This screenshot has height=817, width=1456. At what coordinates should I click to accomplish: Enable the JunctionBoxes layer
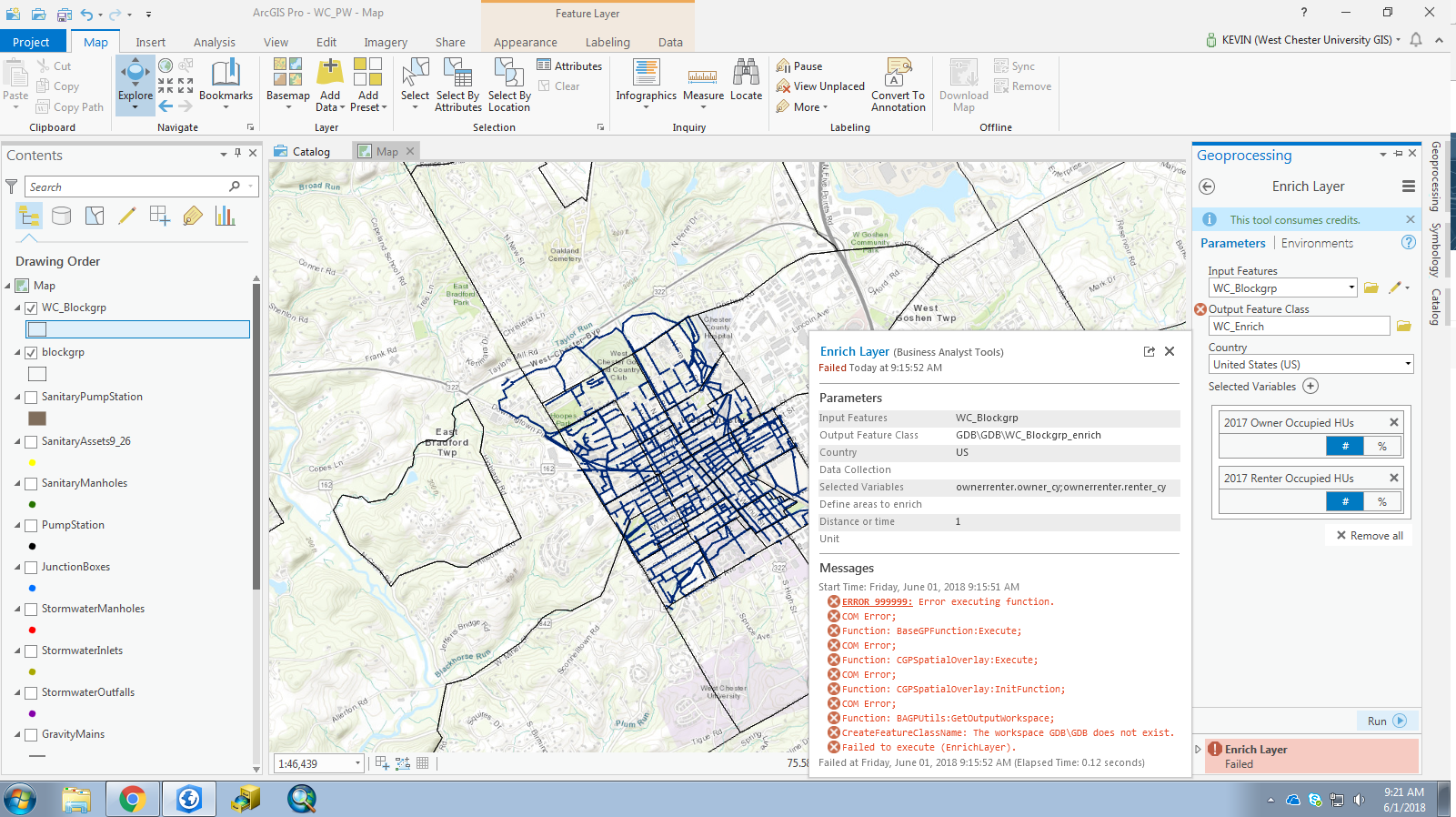(32, 568)
